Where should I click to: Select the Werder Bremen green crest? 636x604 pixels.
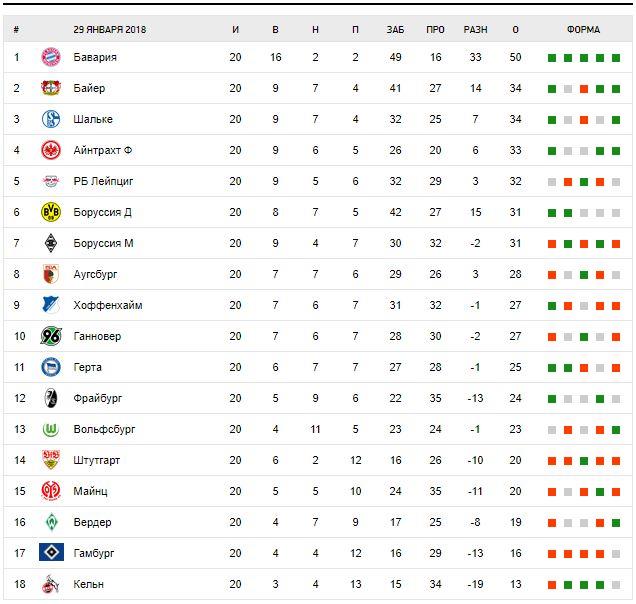51,522
